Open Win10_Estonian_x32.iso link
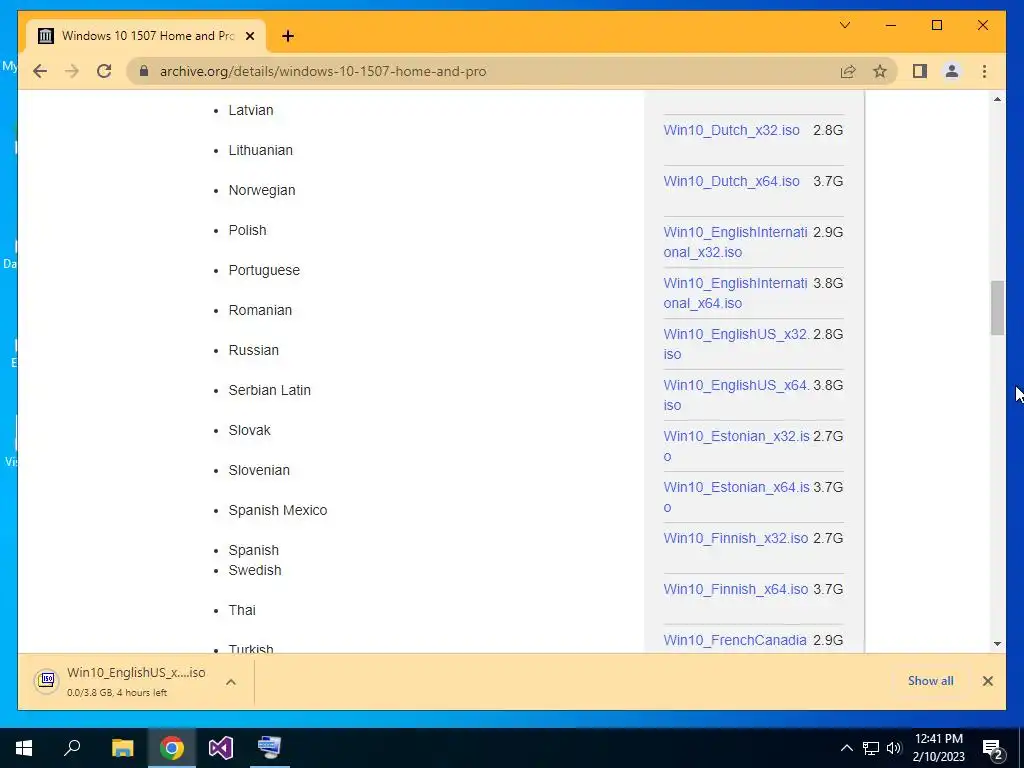The width and height of the screenshot is (1024, 768). (x=736, y=445)
